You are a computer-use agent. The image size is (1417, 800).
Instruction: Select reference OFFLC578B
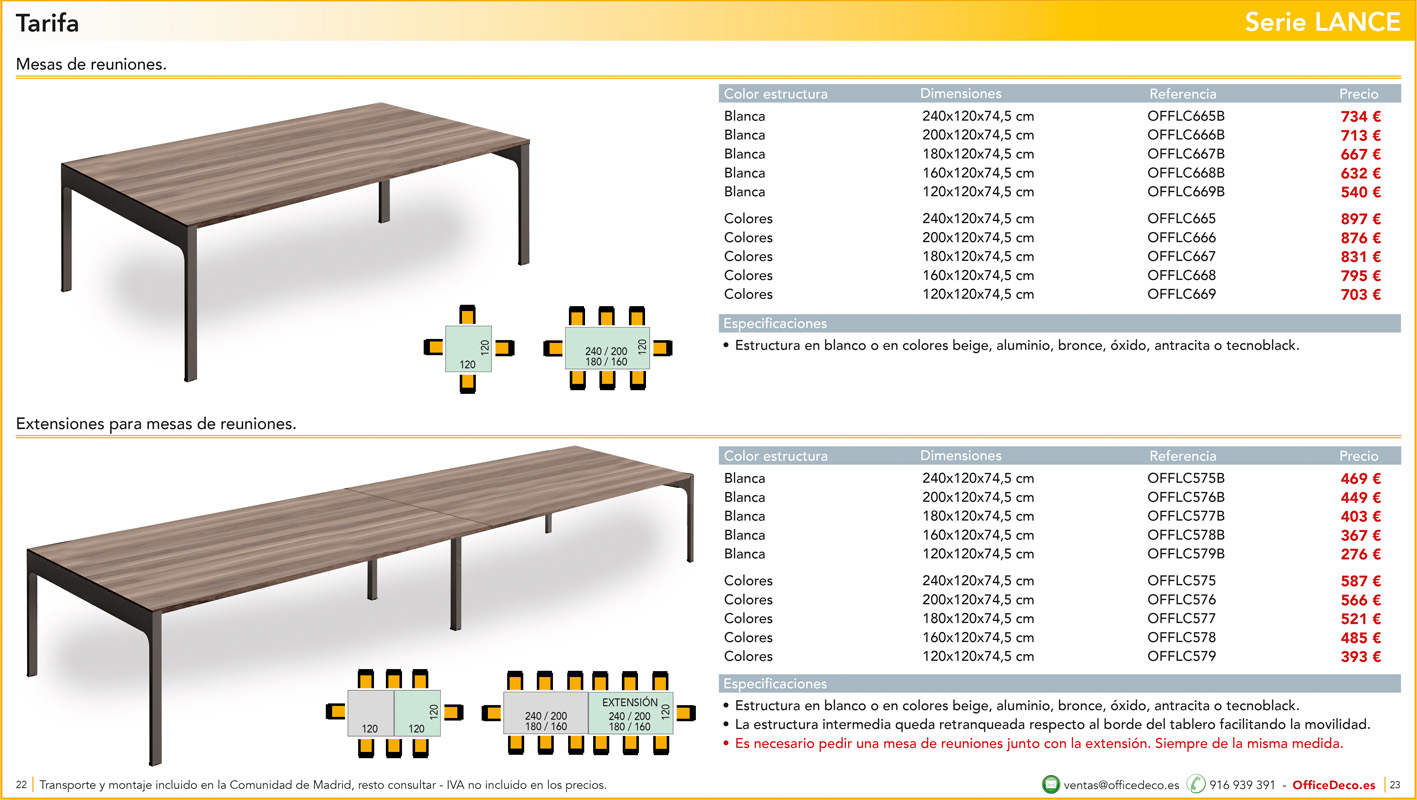[1186, 535]
